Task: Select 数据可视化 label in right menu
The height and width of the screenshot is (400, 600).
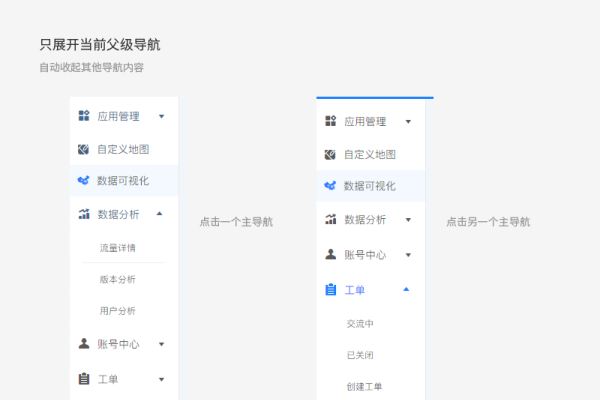Action: click(370, 186)
